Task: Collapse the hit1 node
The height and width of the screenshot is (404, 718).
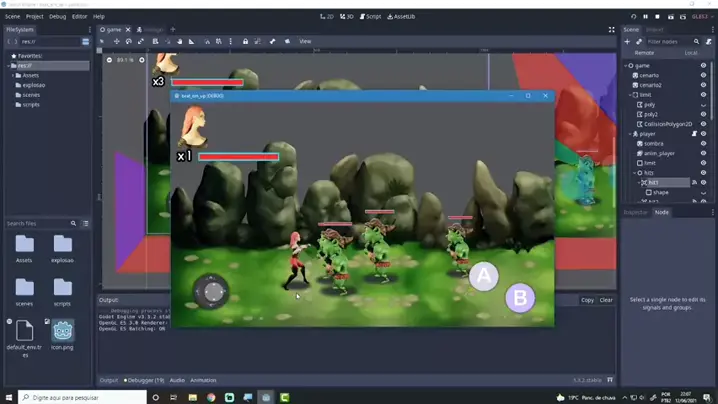Action: (639, 182)
